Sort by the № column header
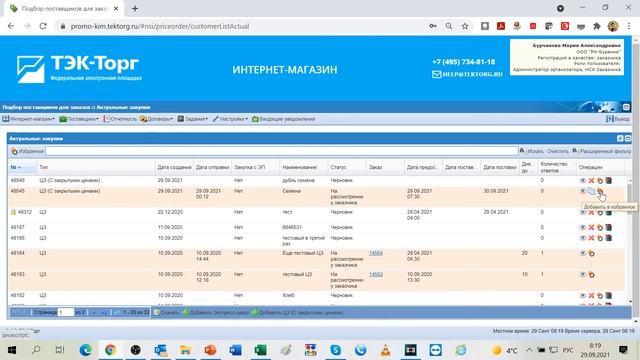 tap(22, 167)
